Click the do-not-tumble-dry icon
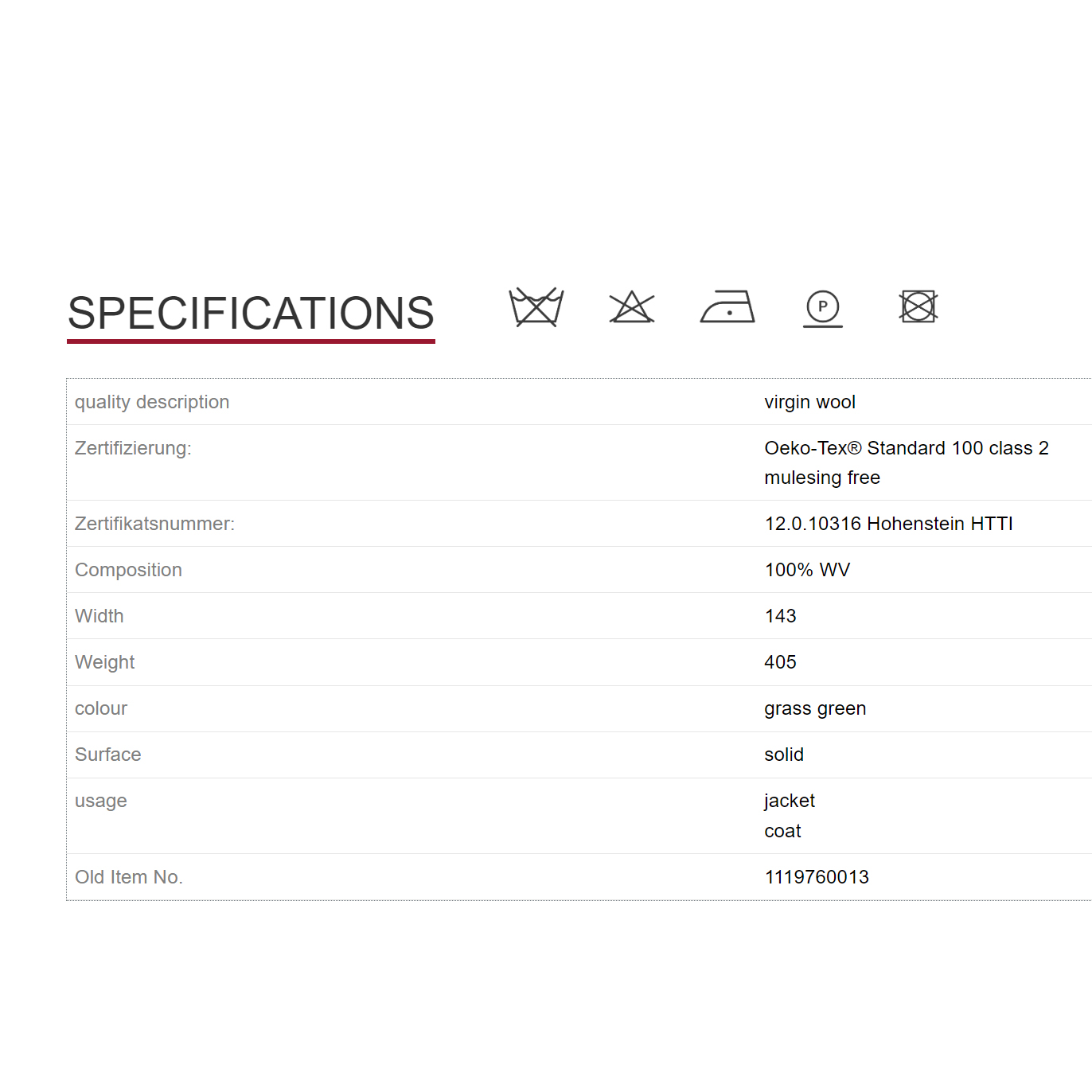The height and width of the screenshot is (1092, 1092). coord(918,307)
